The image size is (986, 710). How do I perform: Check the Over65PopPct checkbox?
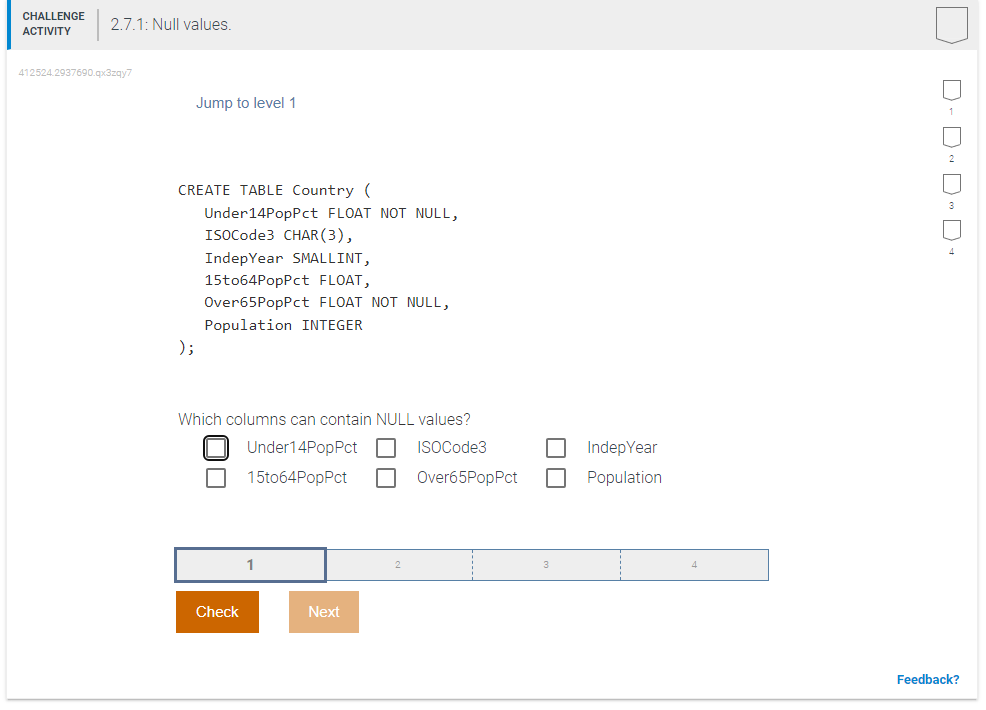point(386,477)
